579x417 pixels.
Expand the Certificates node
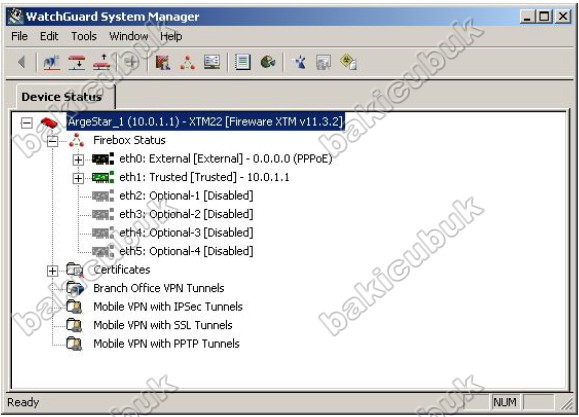[x=52, y=271]
